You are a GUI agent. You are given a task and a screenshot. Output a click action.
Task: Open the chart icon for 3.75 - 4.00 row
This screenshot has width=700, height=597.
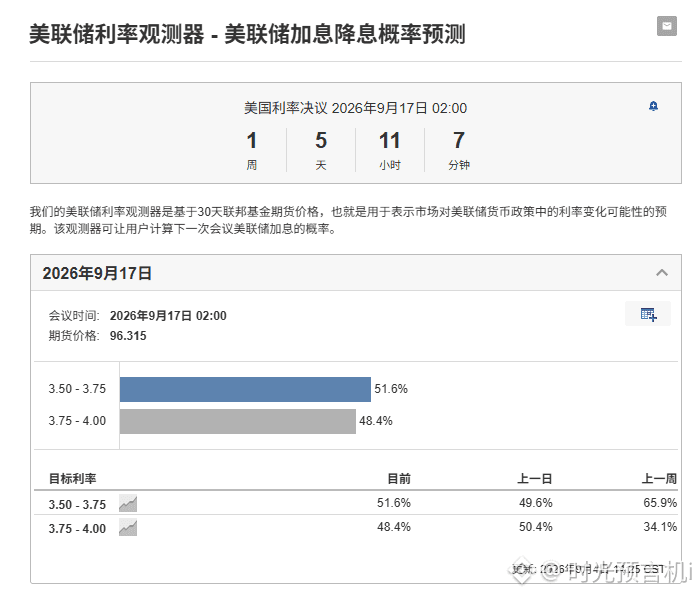128,528
